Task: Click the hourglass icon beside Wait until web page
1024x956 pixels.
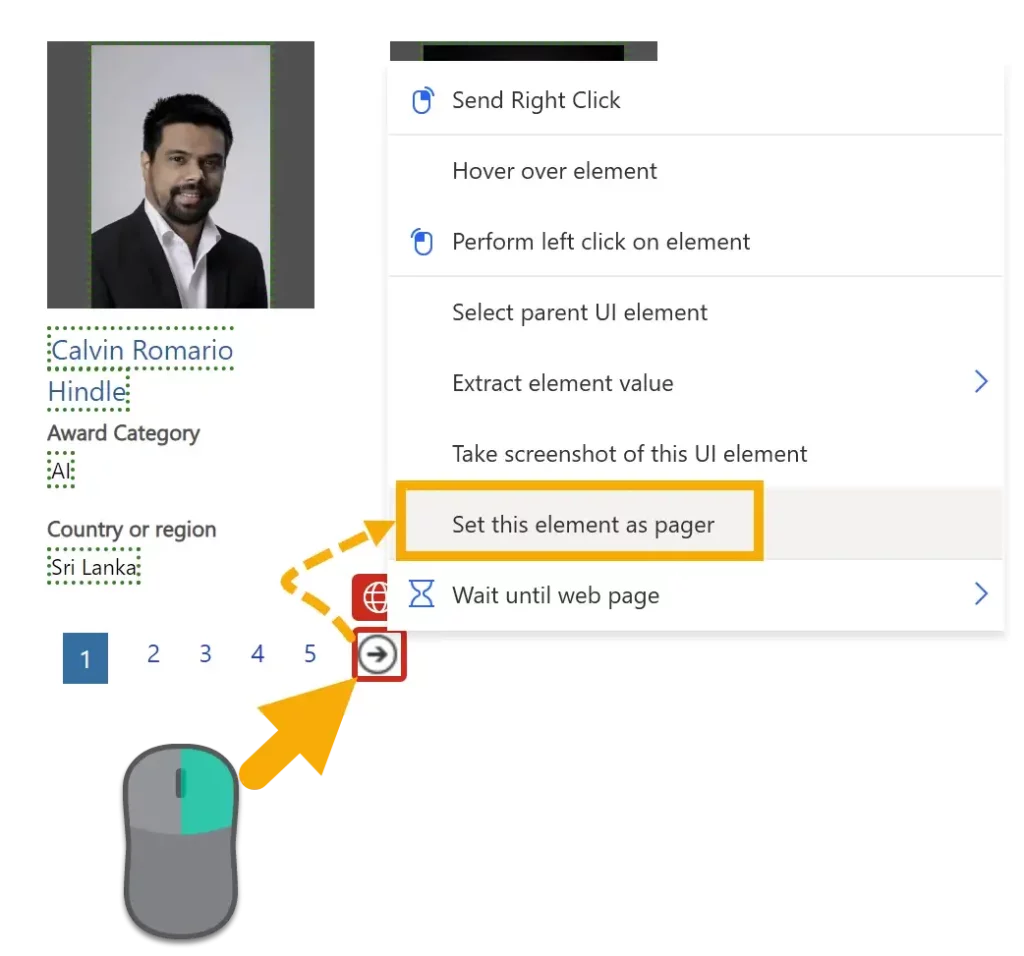Action: coord(423,596)
